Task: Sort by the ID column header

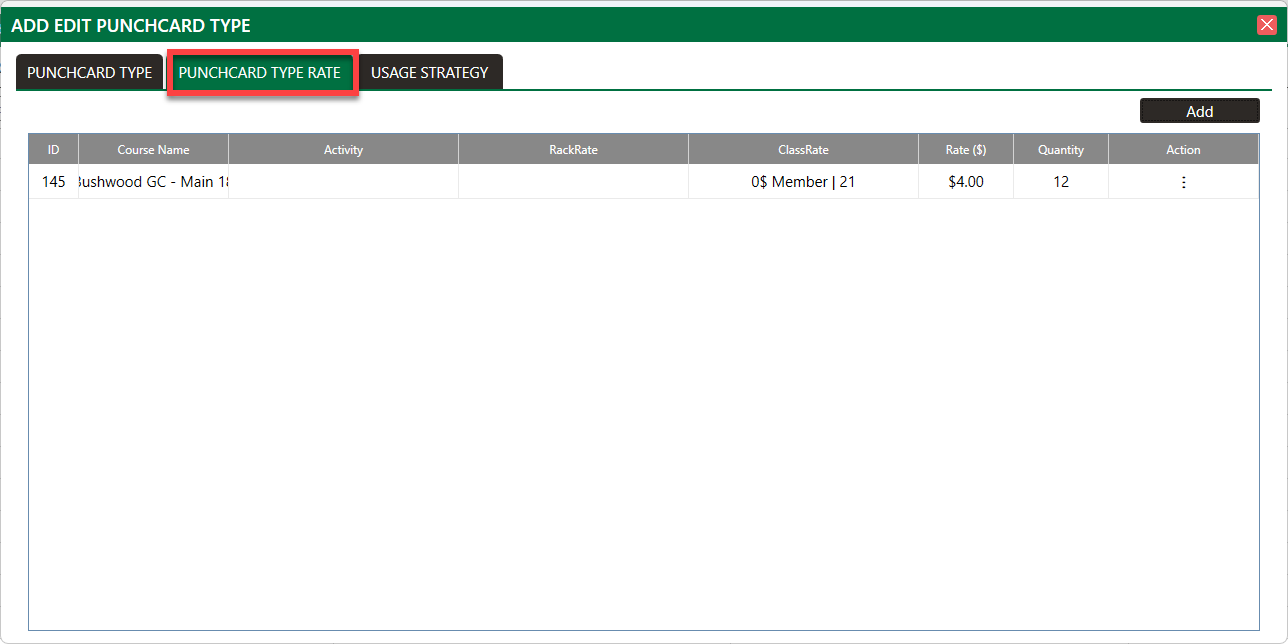Action: pyautogui.click(x=54, y=149)
